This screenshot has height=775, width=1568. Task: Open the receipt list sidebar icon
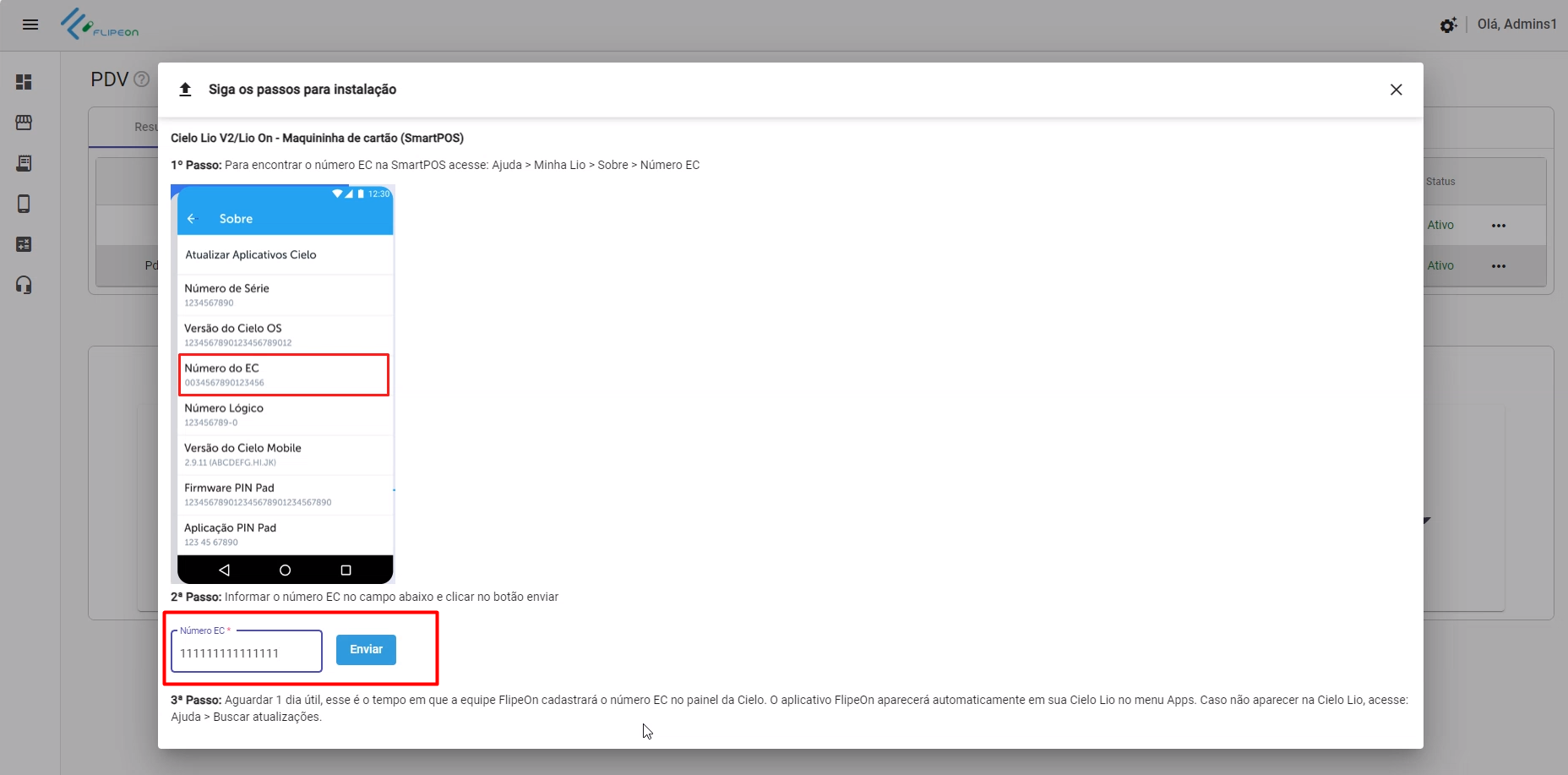pyautogui.click(x=24, y=163)
